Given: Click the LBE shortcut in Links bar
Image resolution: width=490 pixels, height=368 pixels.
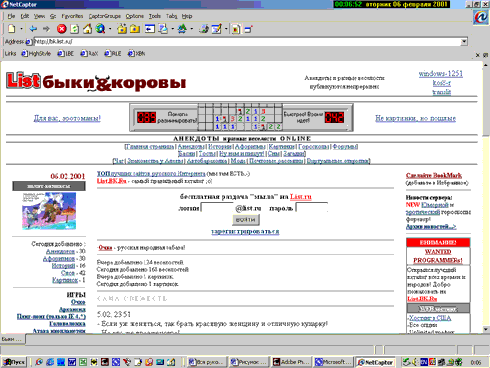Looking at the screenshot, I should [65, 54].
